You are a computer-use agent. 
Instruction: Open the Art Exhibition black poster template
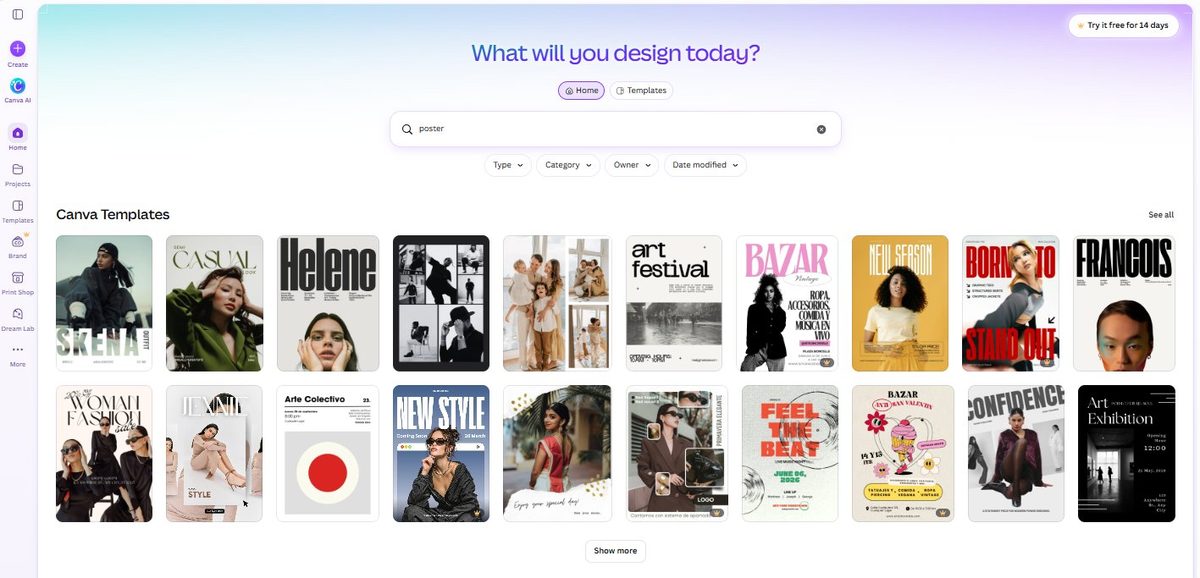[x=1127, y=453]
